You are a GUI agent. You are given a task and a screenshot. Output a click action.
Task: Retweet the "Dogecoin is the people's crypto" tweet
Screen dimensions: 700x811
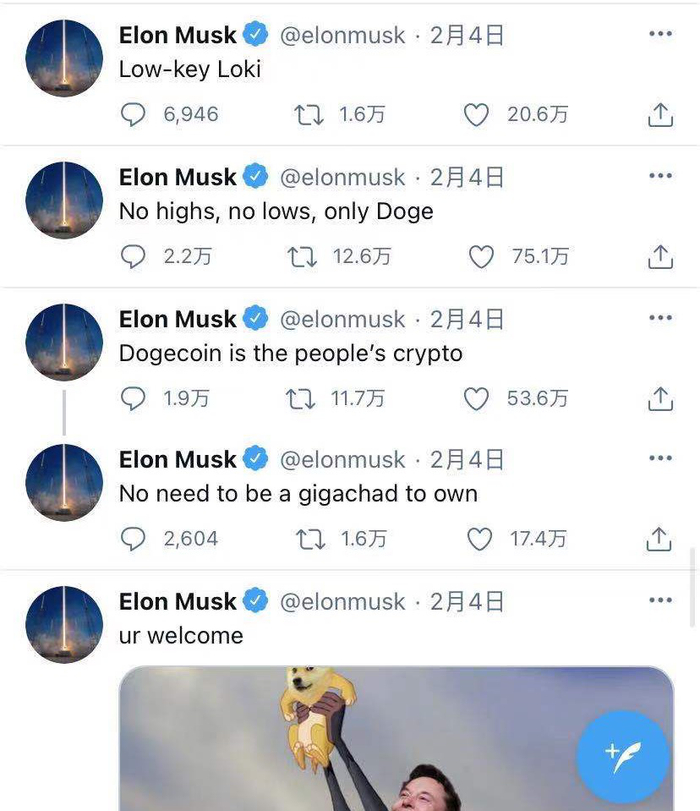tap(300, 399)
